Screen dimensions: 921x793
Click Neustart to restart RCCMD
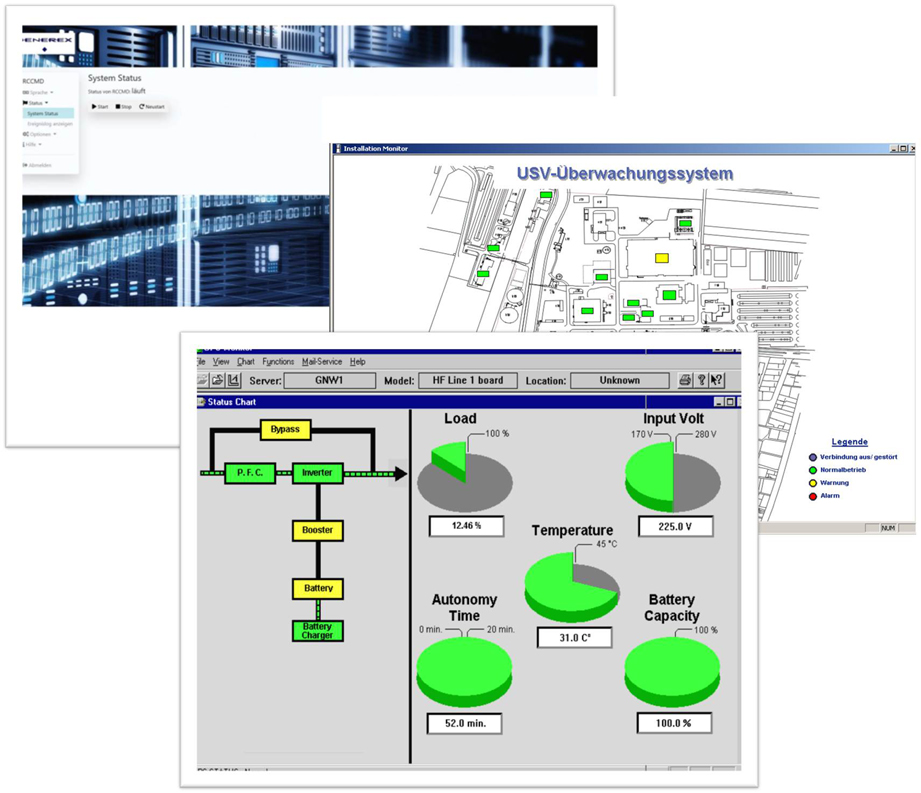pyautogui.click(x=152, y=106)
